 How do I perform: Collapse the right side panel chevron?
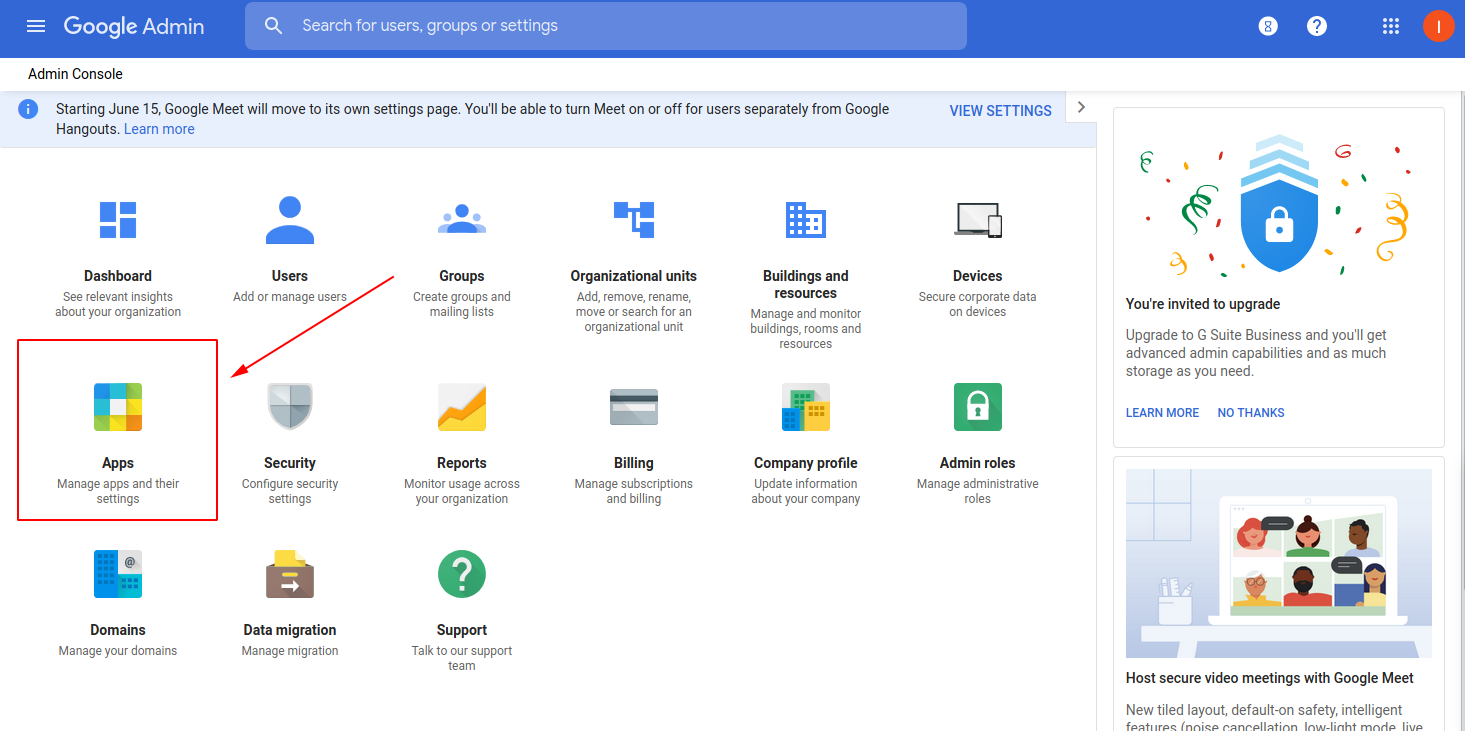[x=1081, y=107]
